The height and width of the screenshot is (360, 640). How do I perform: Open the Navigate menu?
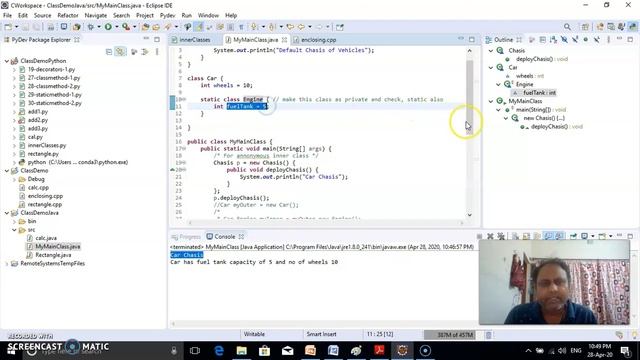point(96,16)
